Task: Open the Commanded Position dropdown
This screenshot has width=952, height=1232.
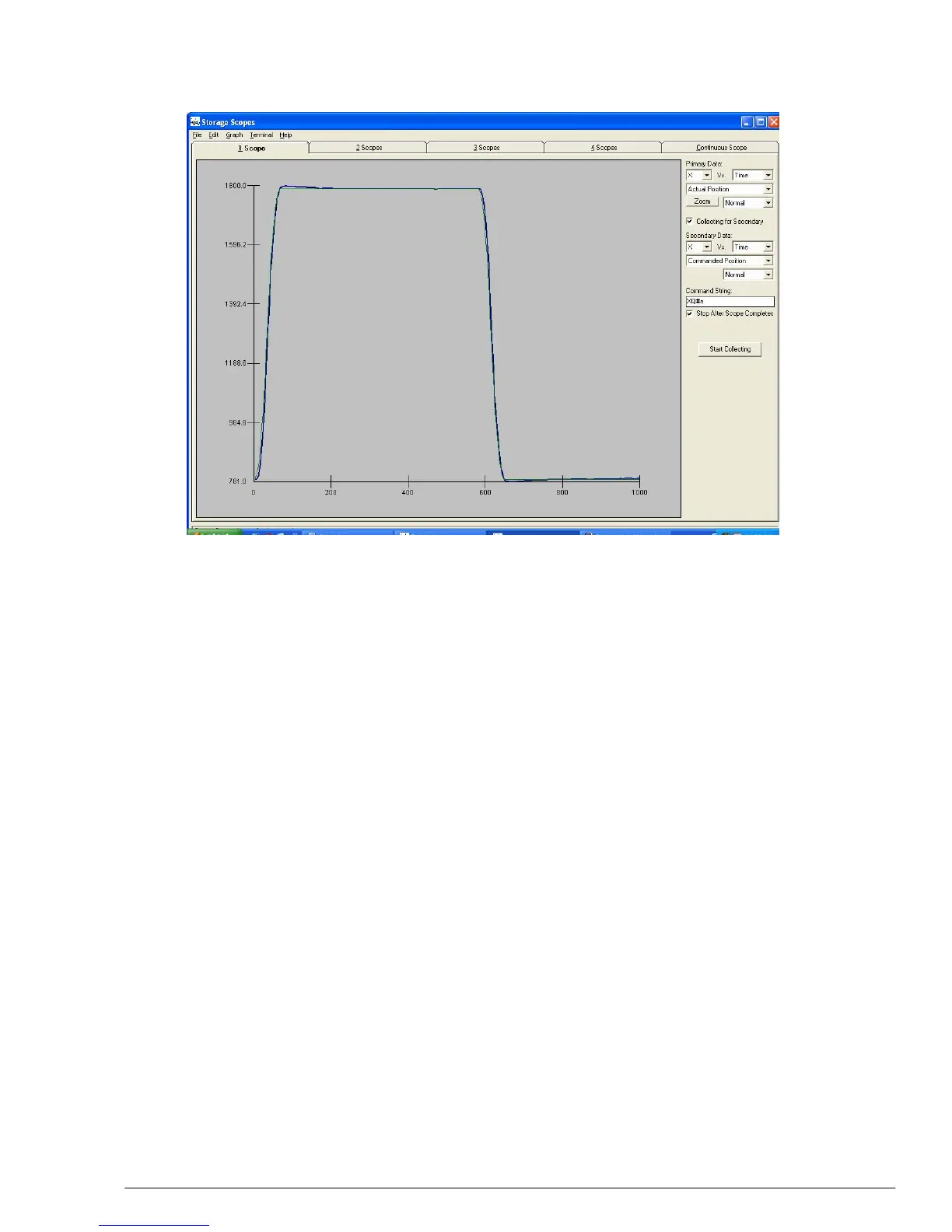Action: [730, 261]
